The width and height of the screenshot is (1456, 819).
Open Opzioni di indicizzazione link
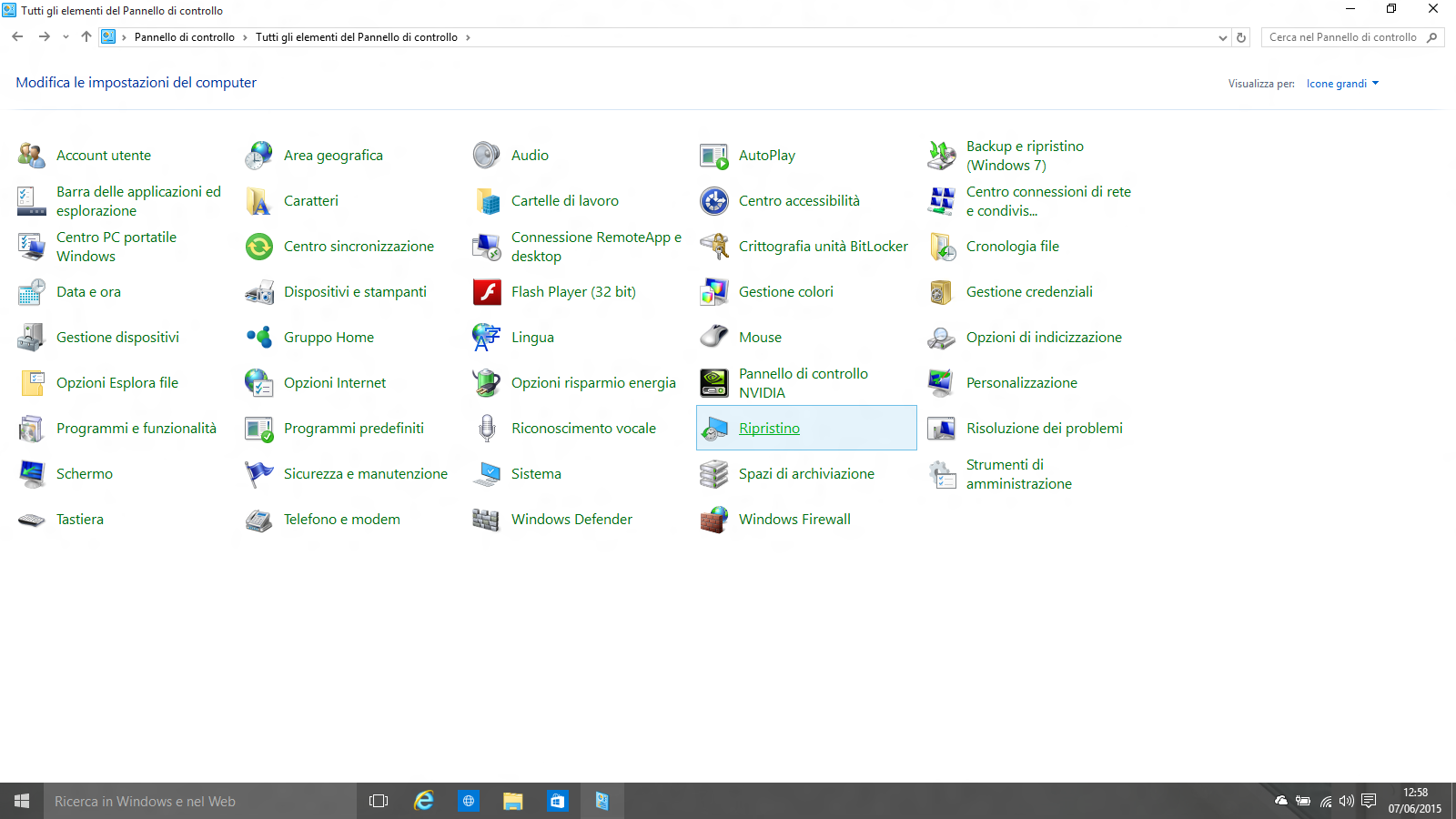click(1044, 338)
